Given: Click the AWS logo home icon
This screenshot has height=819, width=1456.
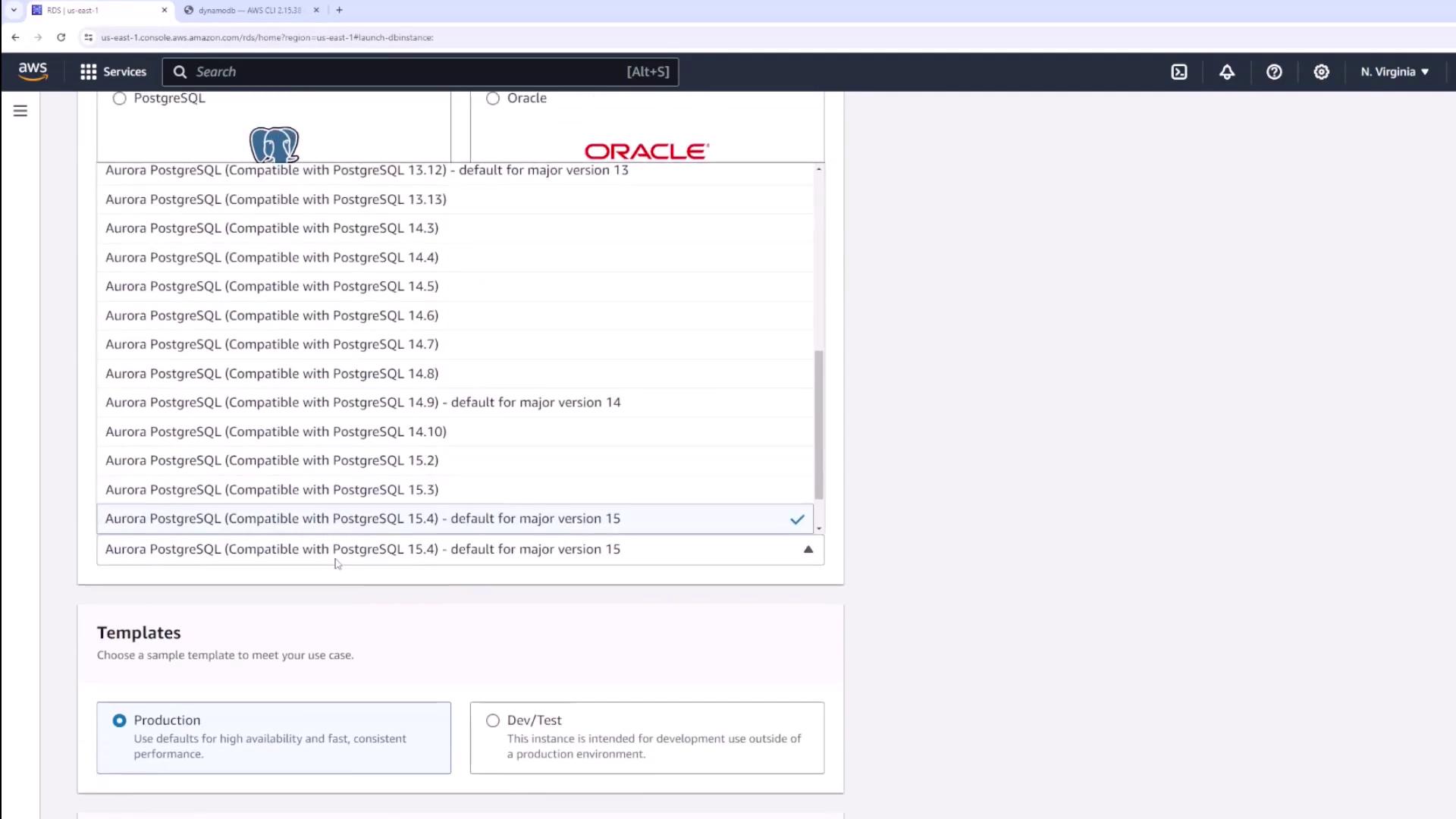Looking at the screenshot, I should click(33, 71).
